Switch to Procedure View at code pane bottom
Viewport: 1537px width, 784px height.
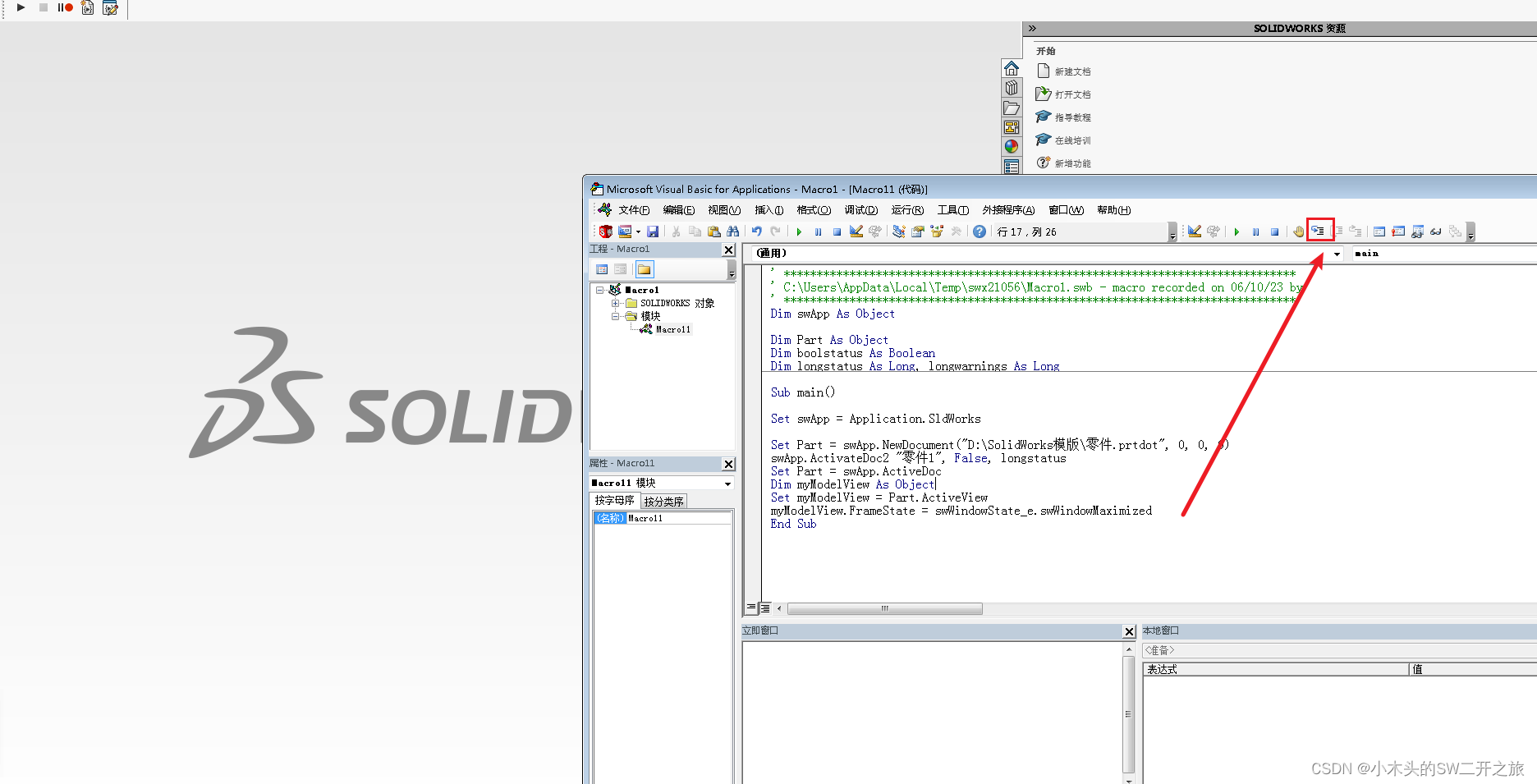click(x=751, y=608)
